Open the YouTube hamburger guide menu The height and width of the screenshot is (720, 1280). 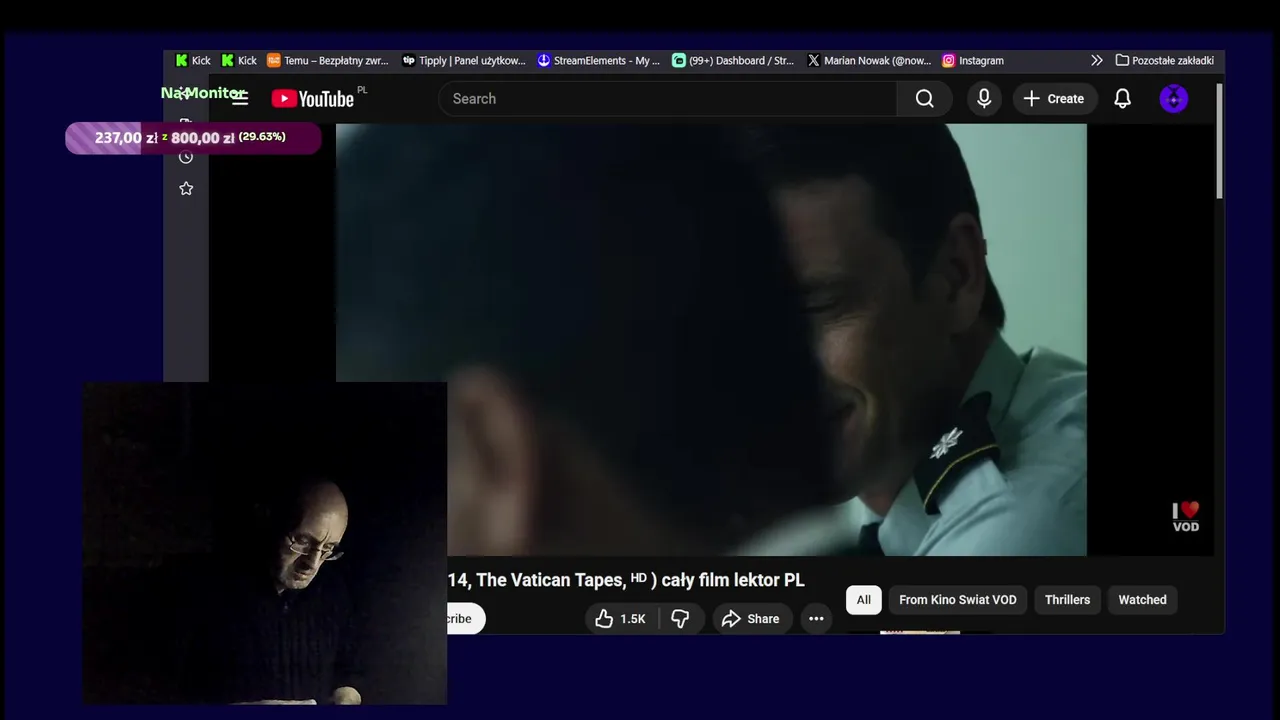coord(240,98)
